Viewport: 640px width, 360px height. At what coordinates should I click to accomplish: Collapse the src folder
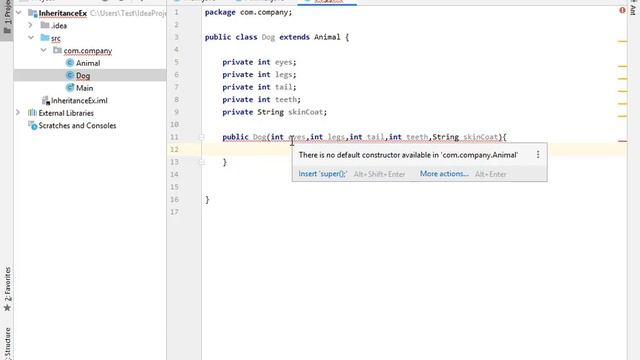(31, 38)
